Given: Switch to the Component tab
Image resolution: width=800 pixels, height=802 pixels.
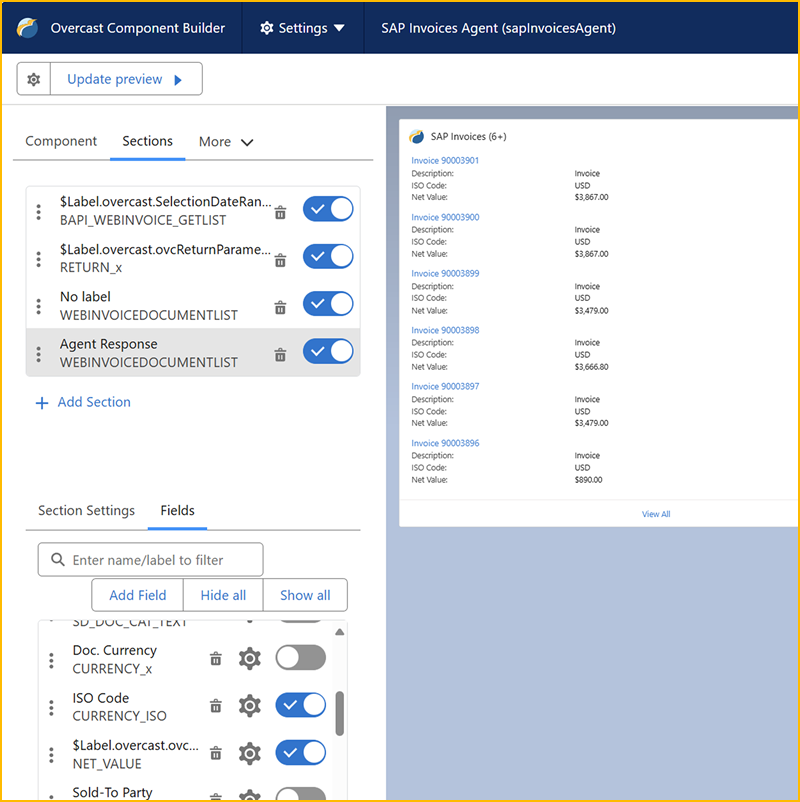Looking at the screenshot, I should coord(61,141).
